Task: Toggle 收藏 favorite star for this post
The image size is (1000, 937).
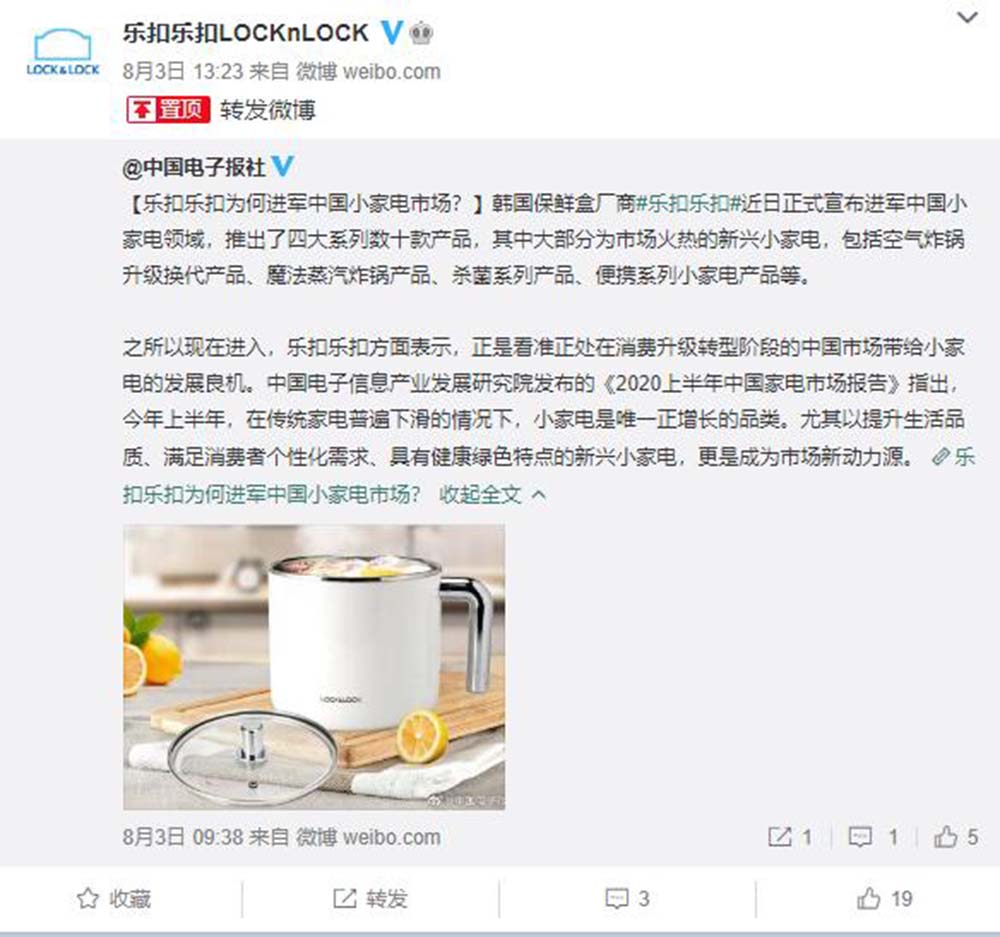Action: 114,899
